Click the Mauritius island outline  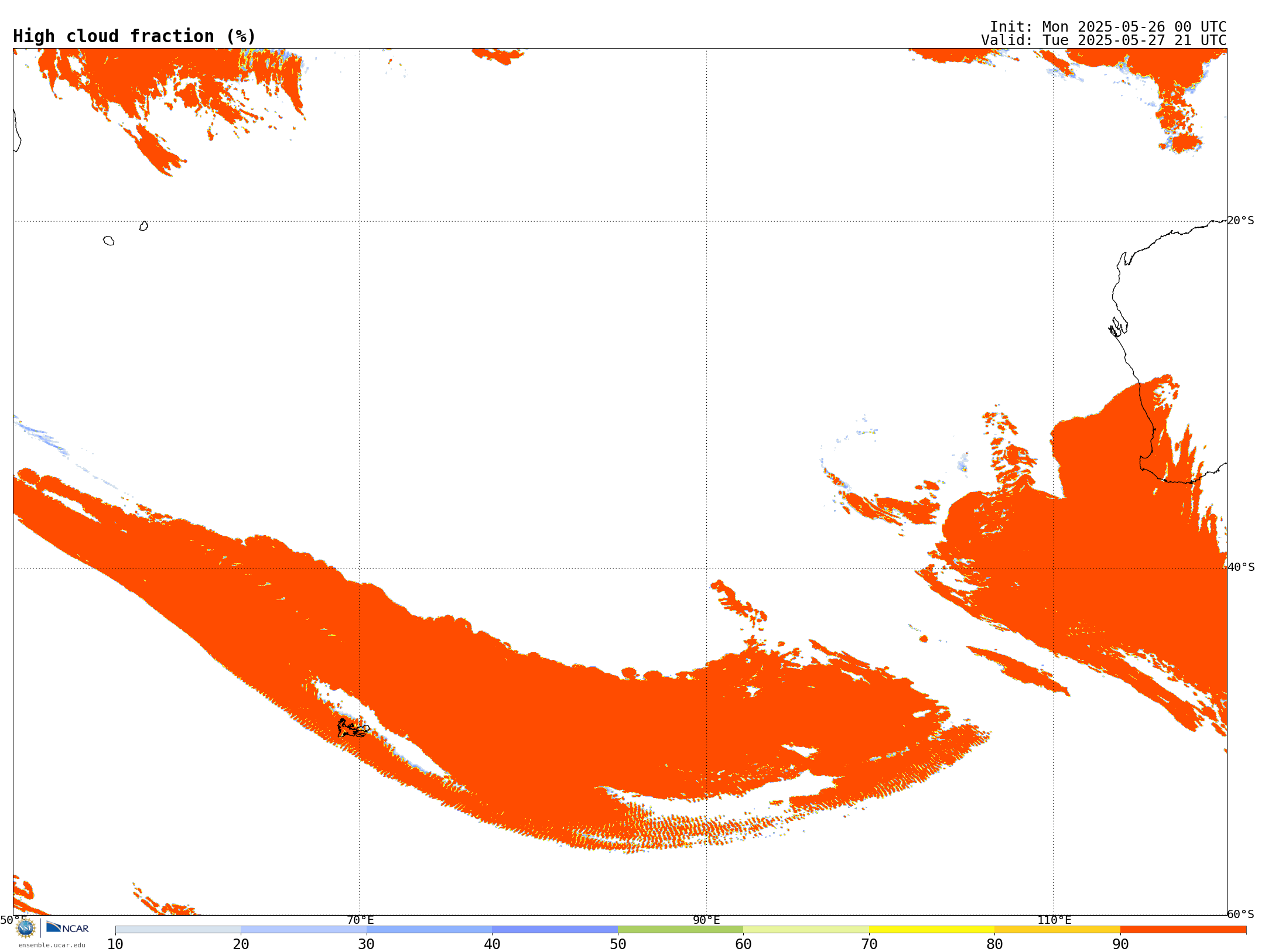[x=143, y=226]
